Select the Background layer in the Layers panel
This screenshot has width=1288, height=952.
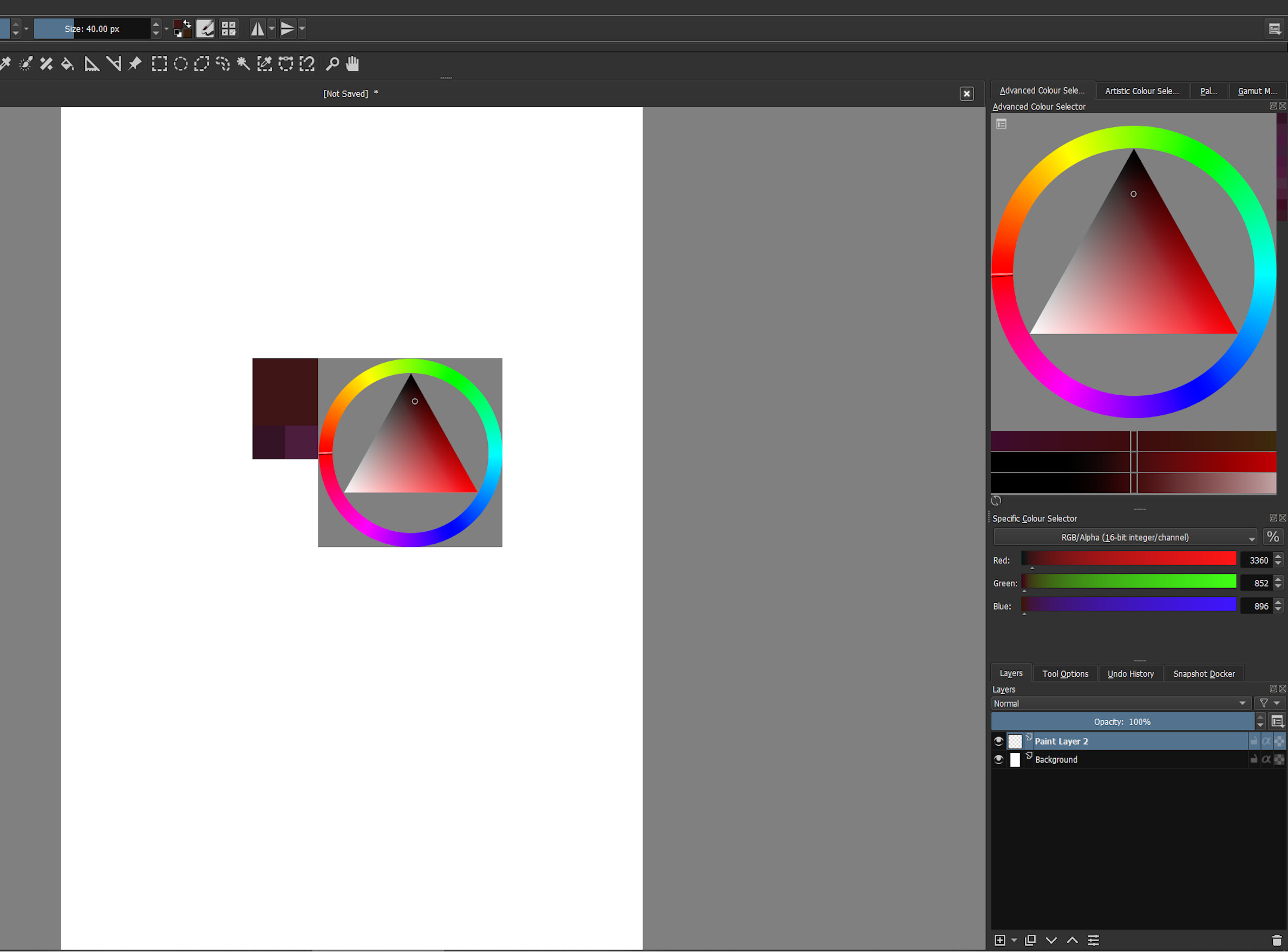[x=1095, y=760]
